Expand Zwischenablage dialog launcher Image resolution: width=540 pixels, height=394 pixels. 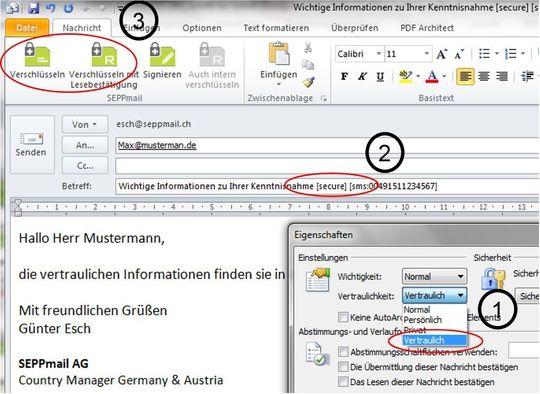[323, 99]
